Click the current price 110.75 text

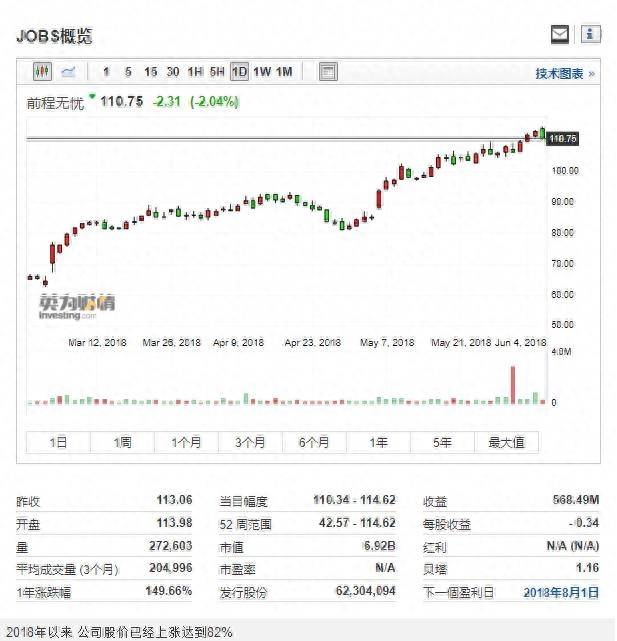click(122, 101)
